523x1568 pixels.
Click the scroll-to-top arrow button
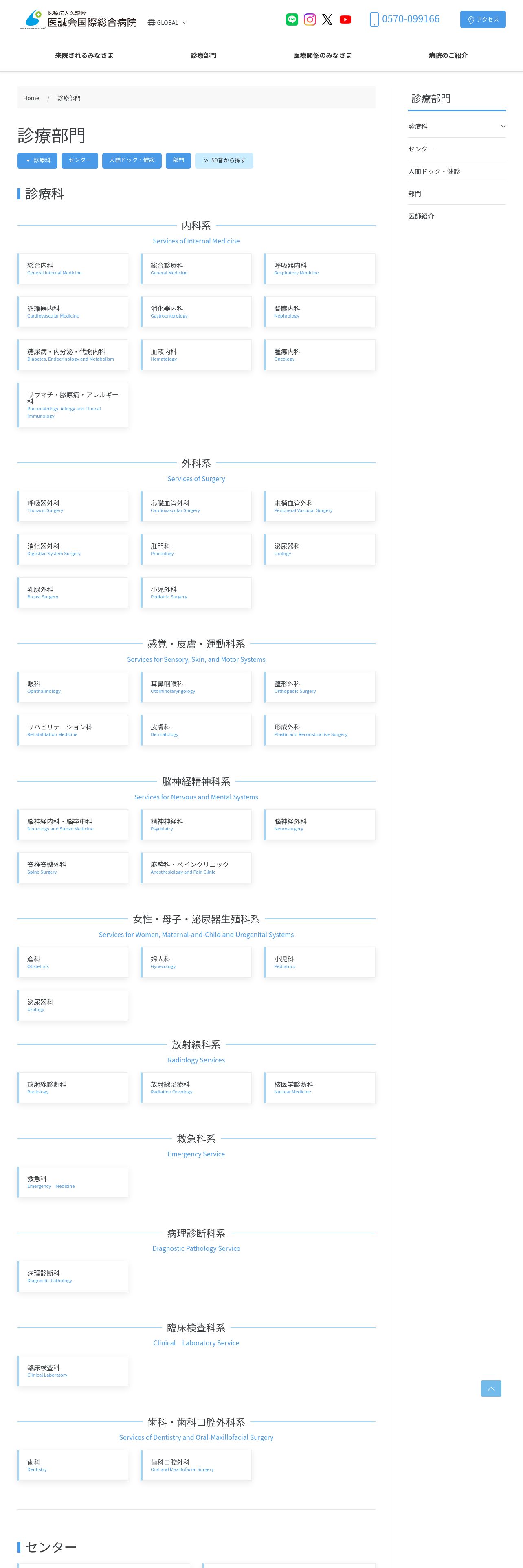pos(491,1388)
